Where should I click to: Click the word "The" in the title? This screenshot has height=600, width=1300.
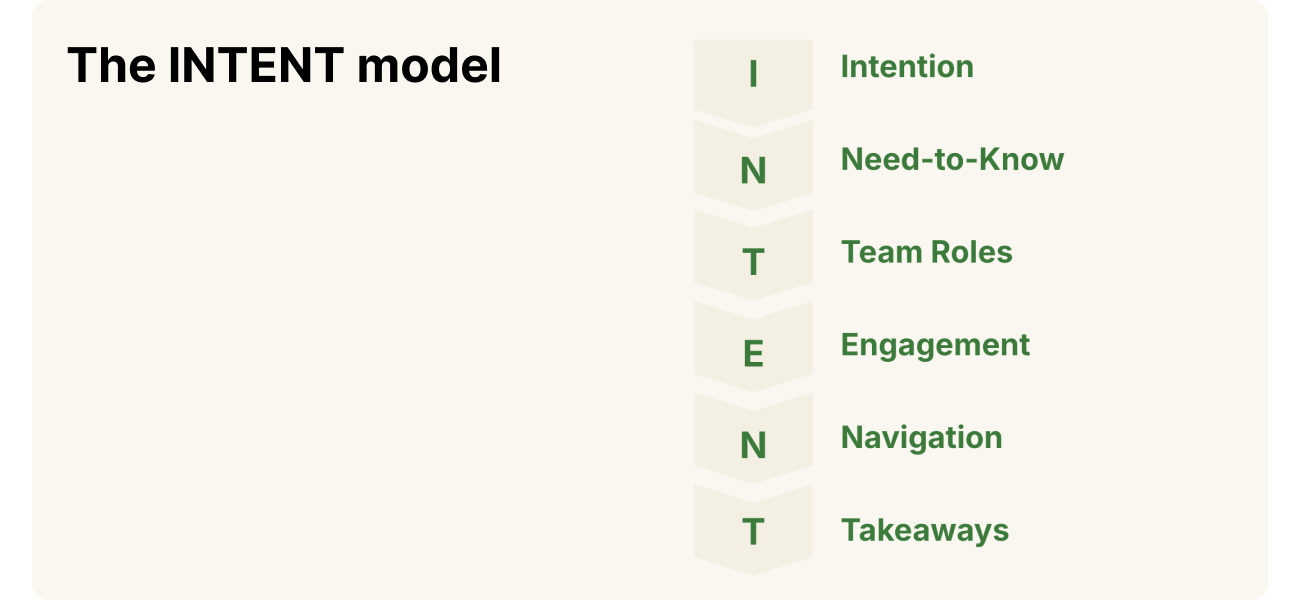click(109, 67)
